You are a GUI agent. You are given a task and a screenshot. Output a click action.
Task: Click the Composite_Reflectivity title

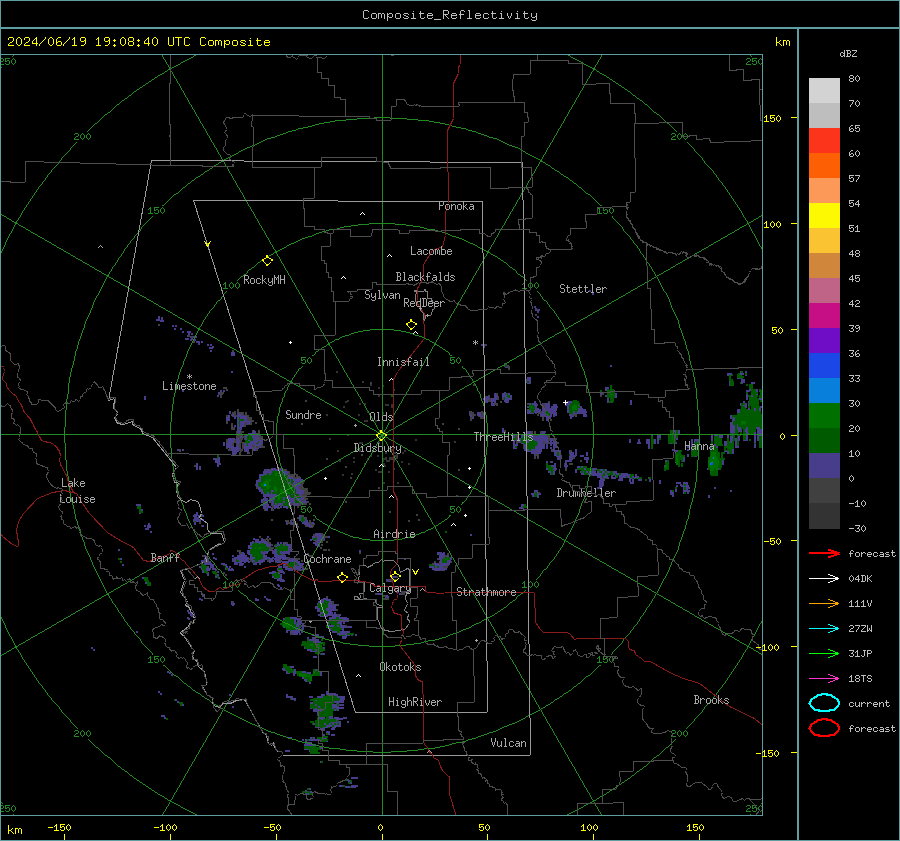tap(450, 15)
